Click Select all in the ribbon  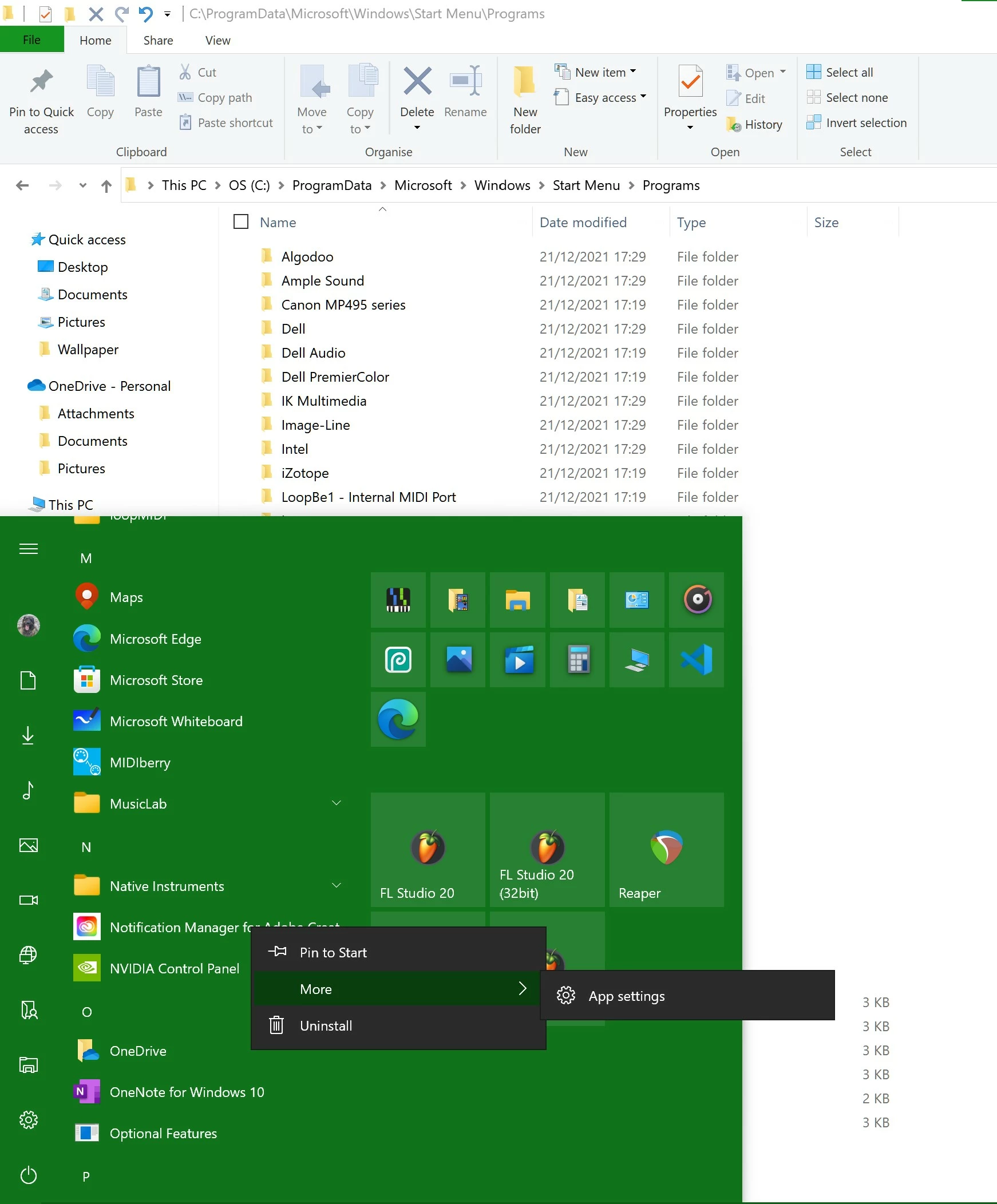coord(840,72)
